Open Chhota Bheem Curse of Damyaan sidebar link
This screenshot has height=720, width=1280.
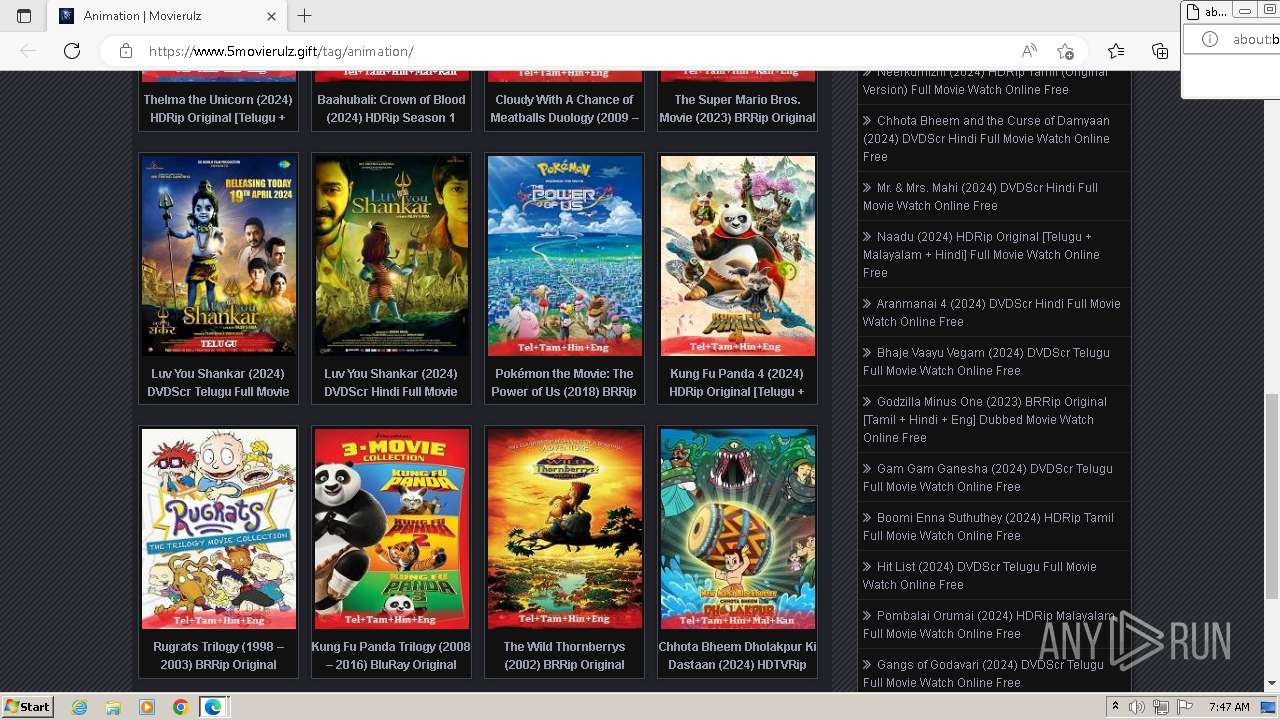[x=987, y=139]
